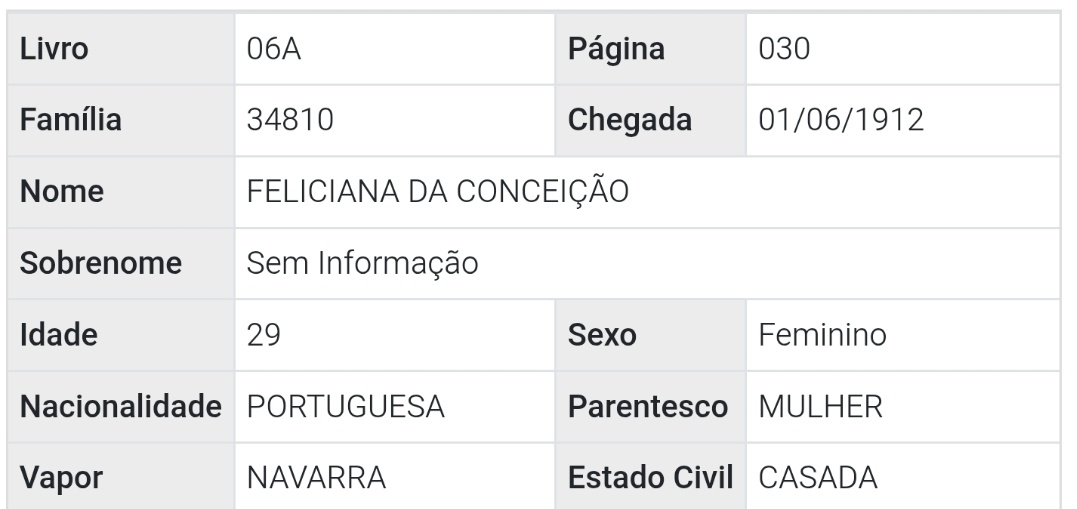Select the name FELICIANA DA CONCEIÇÃO
Image resolution: width=1077 pixels, height=509 pixels.
(438, 192)
